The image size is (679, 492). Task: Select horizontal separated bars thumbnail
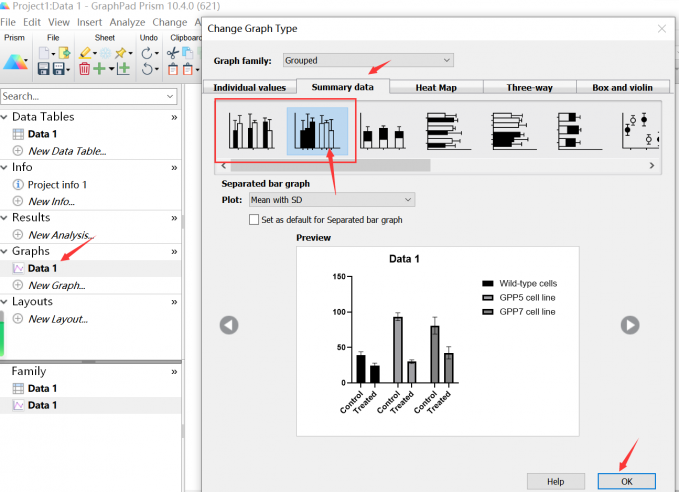pyautogui.click(x=514, y=131)
